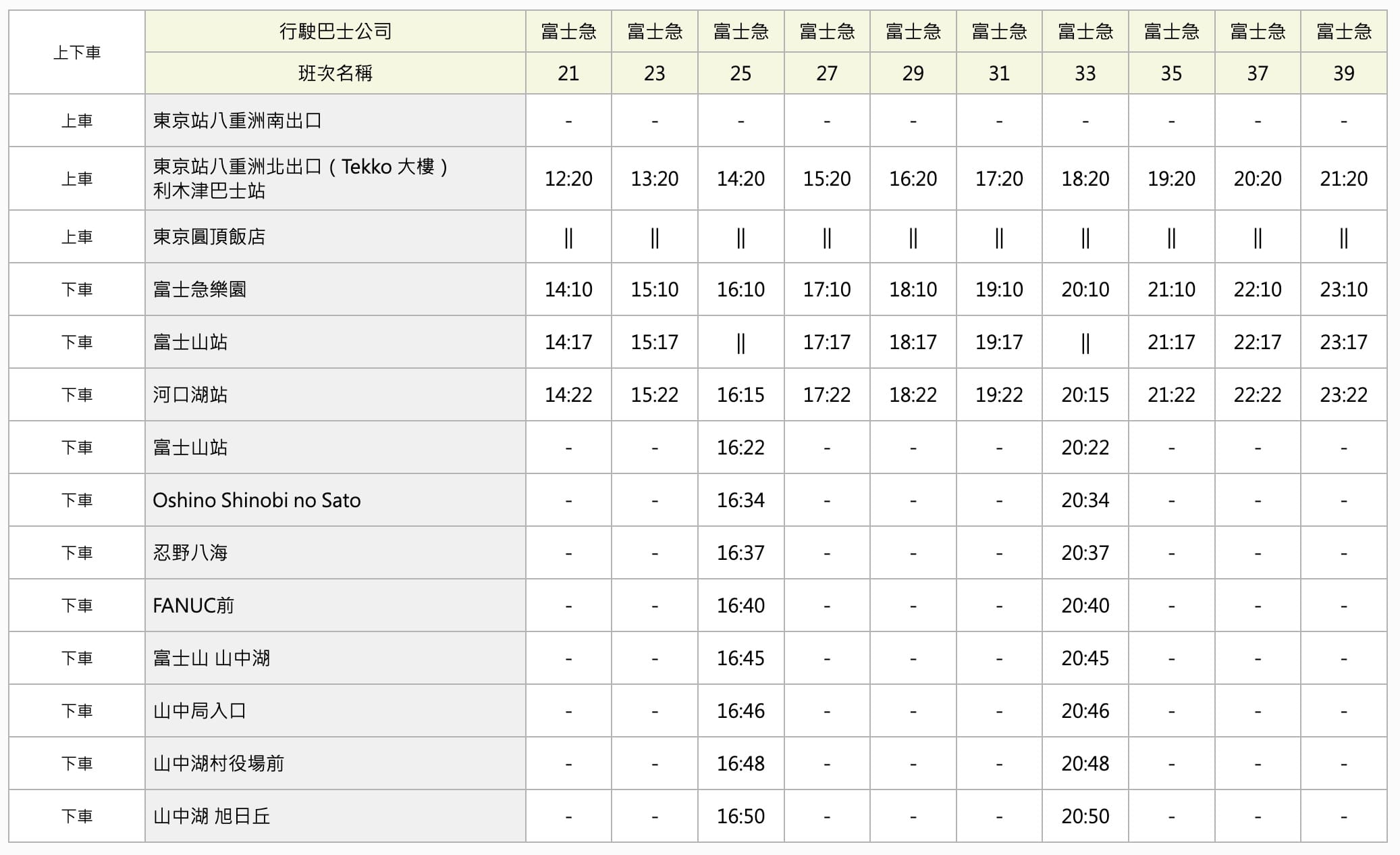Viewport: 1400px width, 855px height.
Task: Click the 12:20 departure time
Action: pyautogui.click(x=568, y=178)
